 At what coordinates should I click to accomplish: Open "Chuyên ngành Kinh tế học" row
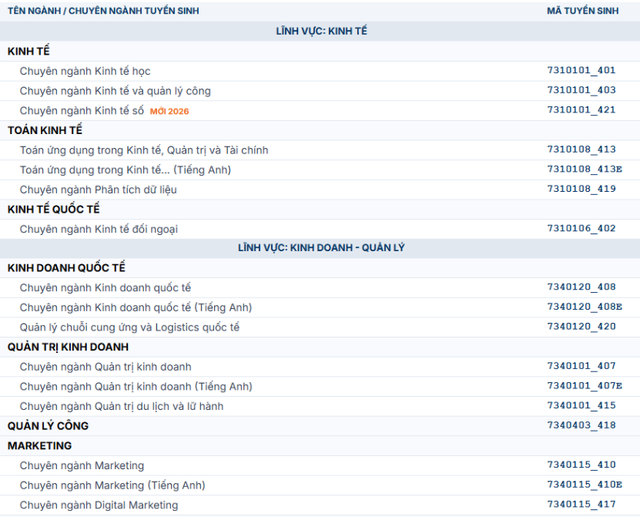coord(85,71)
